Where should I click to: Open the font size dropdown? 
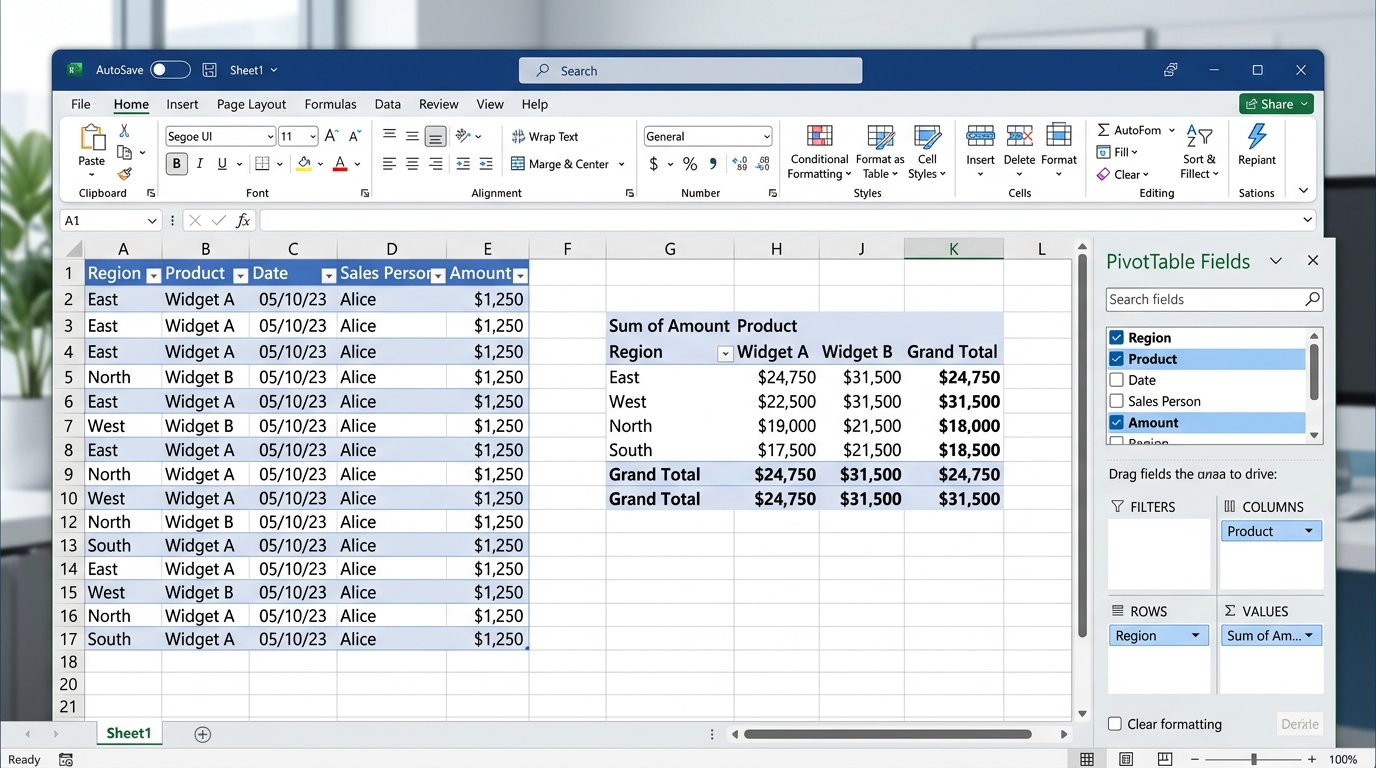click(x=313, y=137)
